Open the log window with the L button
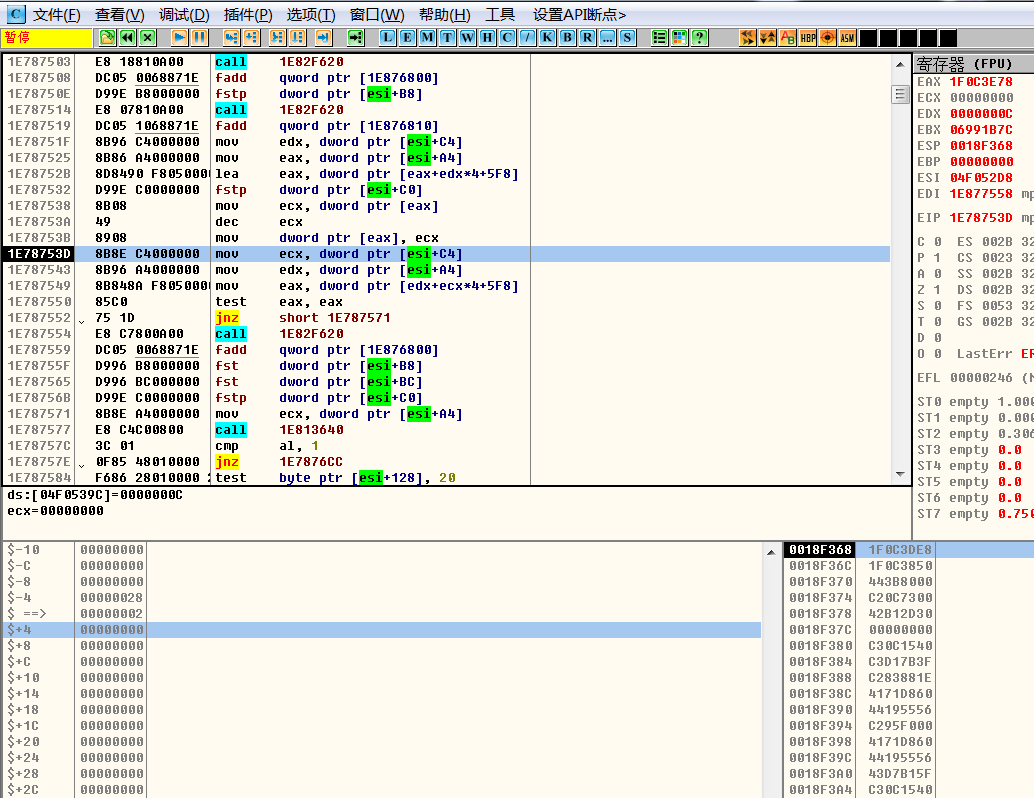 [x=388, y=37]
